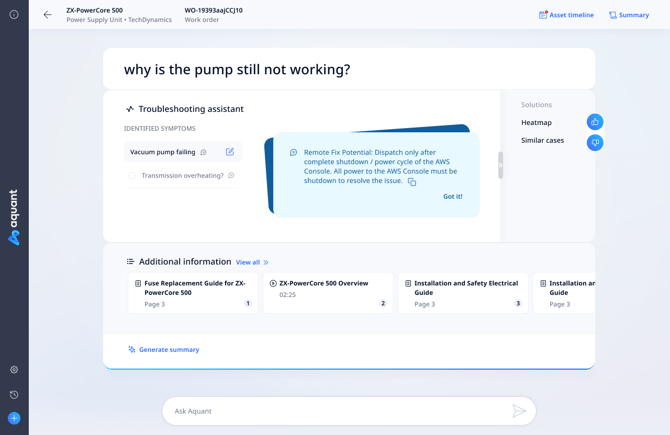Copy the Remote Fix Potential text

[412, 182]
